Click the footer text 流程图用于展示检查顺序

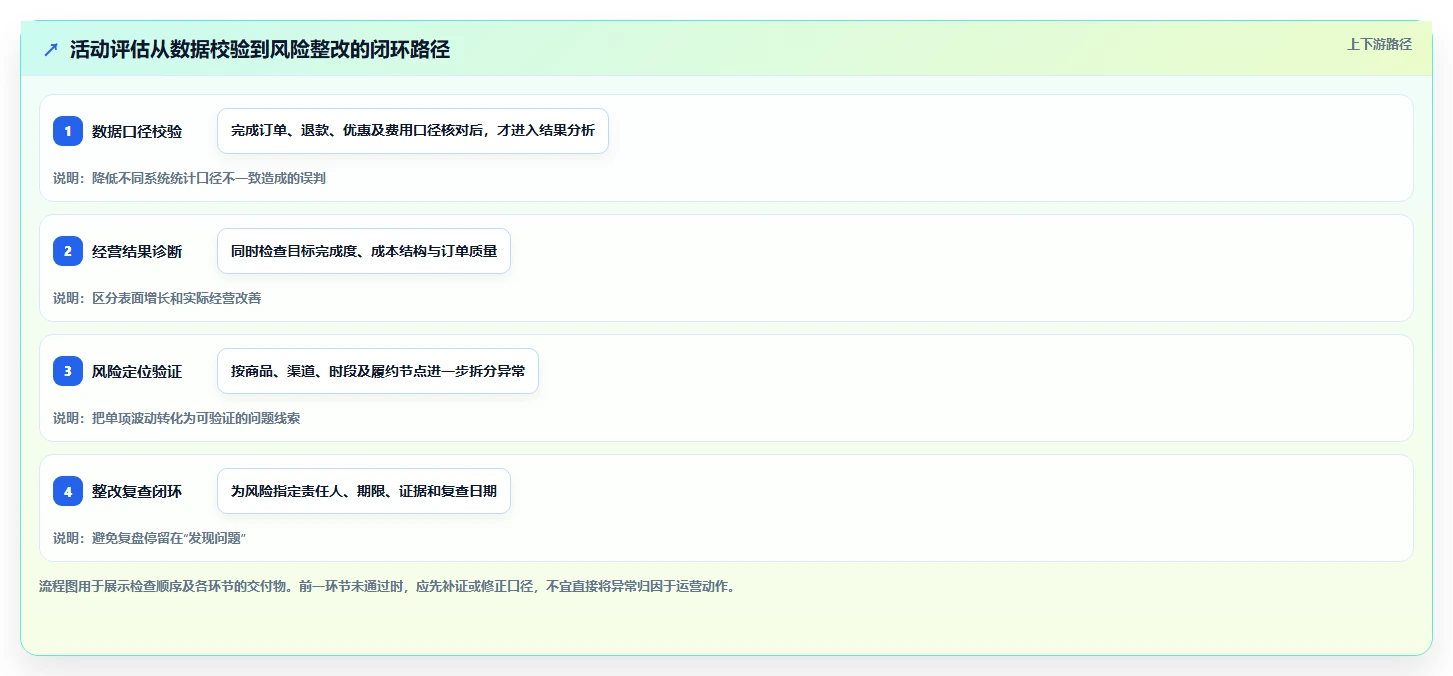(387, 586)
